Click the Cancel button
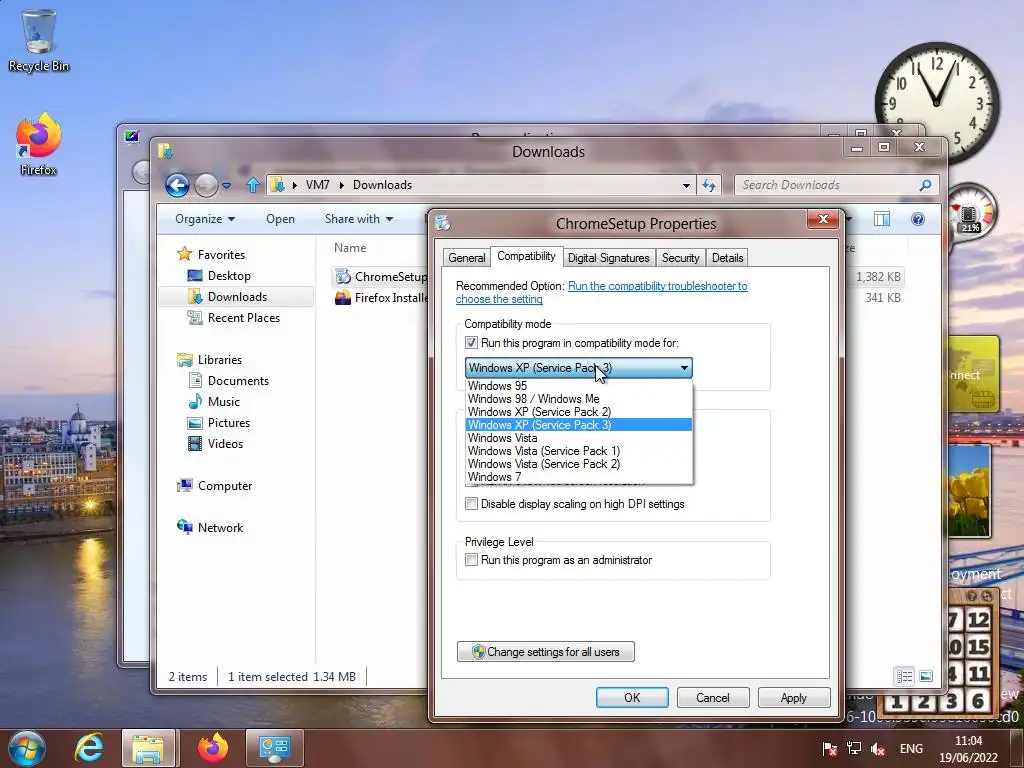The width and height of the screenshot is (1024, 768). 712,698
